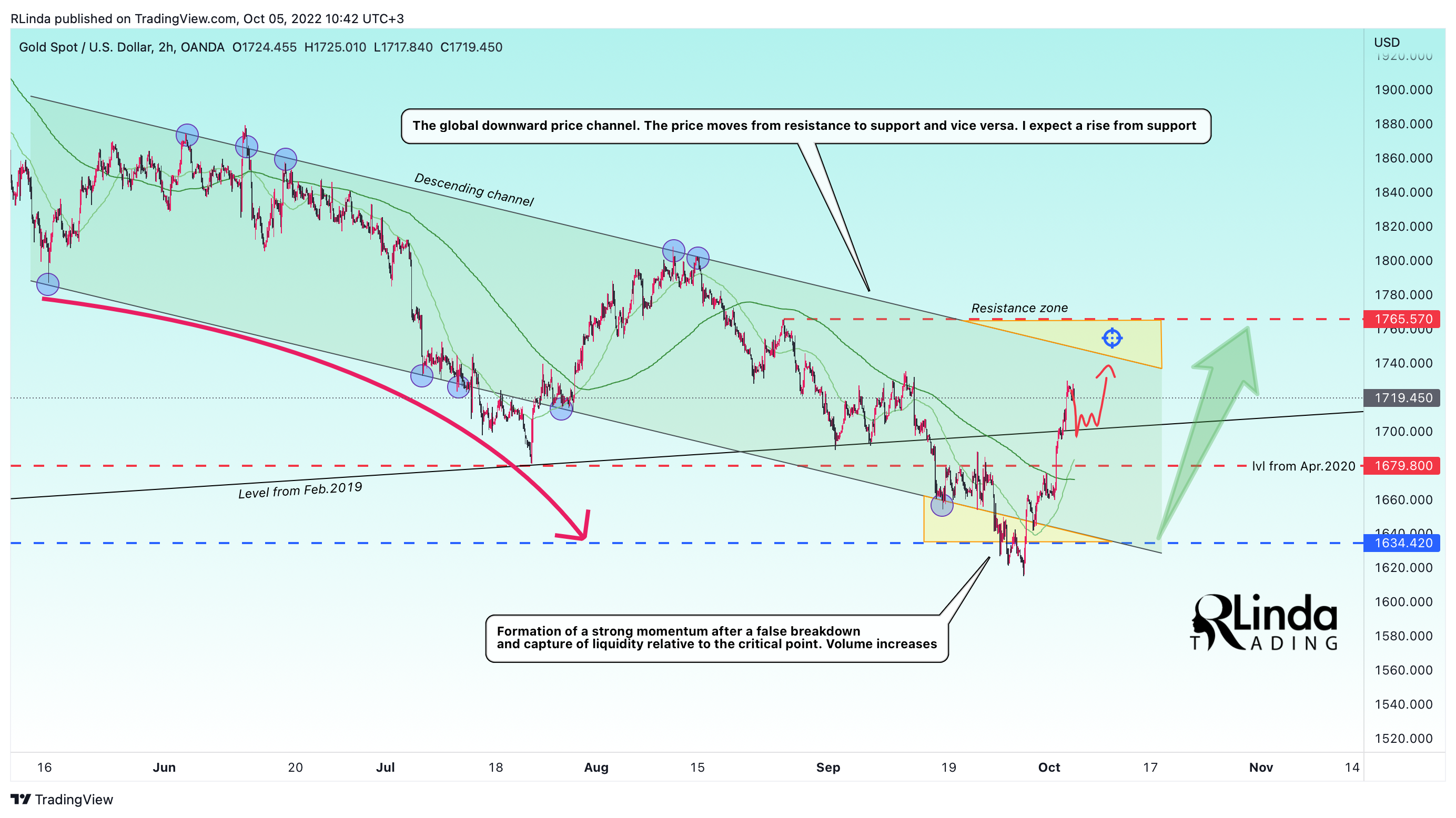
Task: Click the 1600.000 price axis value
Action: click(x=1403, y=602)
